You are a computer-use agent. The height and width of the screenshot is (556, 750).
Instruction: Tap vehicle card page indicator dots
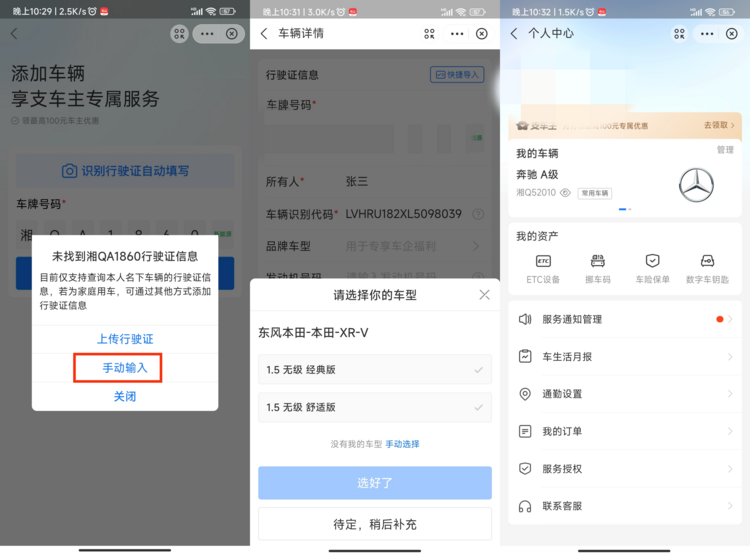tap(625, 209)
